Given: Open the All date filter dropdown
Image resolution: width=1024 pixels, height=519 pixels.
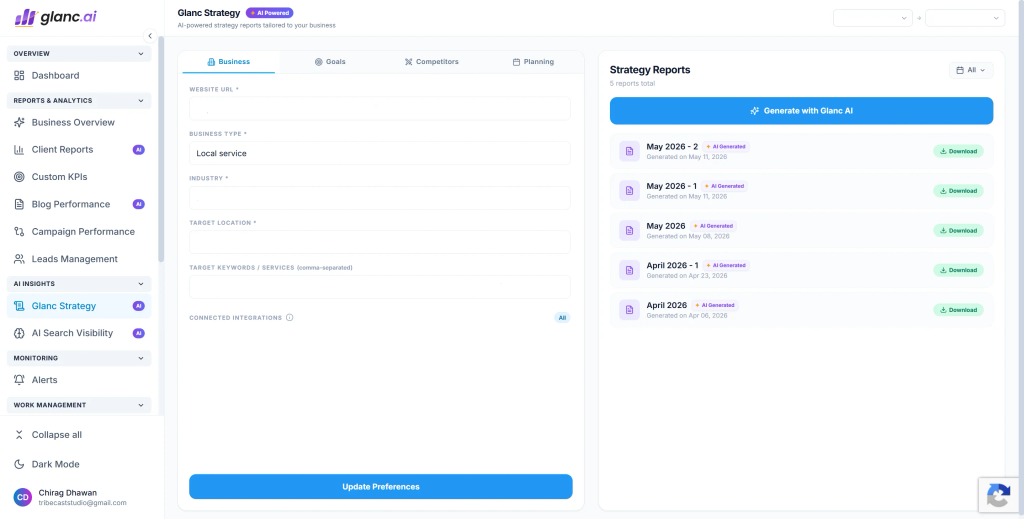Looking at the screenshot, I should 971,70.
